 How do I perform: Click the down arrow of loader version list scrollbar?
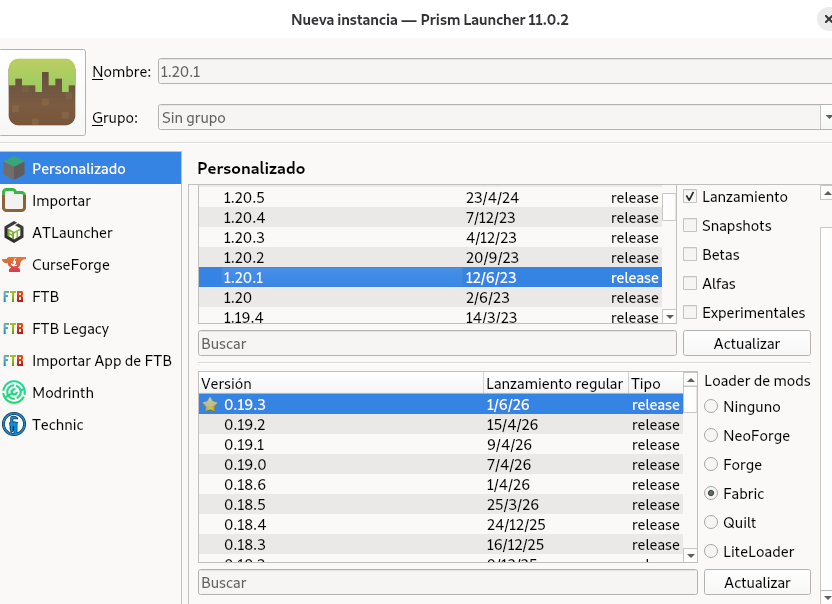pyautogui.click(x=690, y=555)
